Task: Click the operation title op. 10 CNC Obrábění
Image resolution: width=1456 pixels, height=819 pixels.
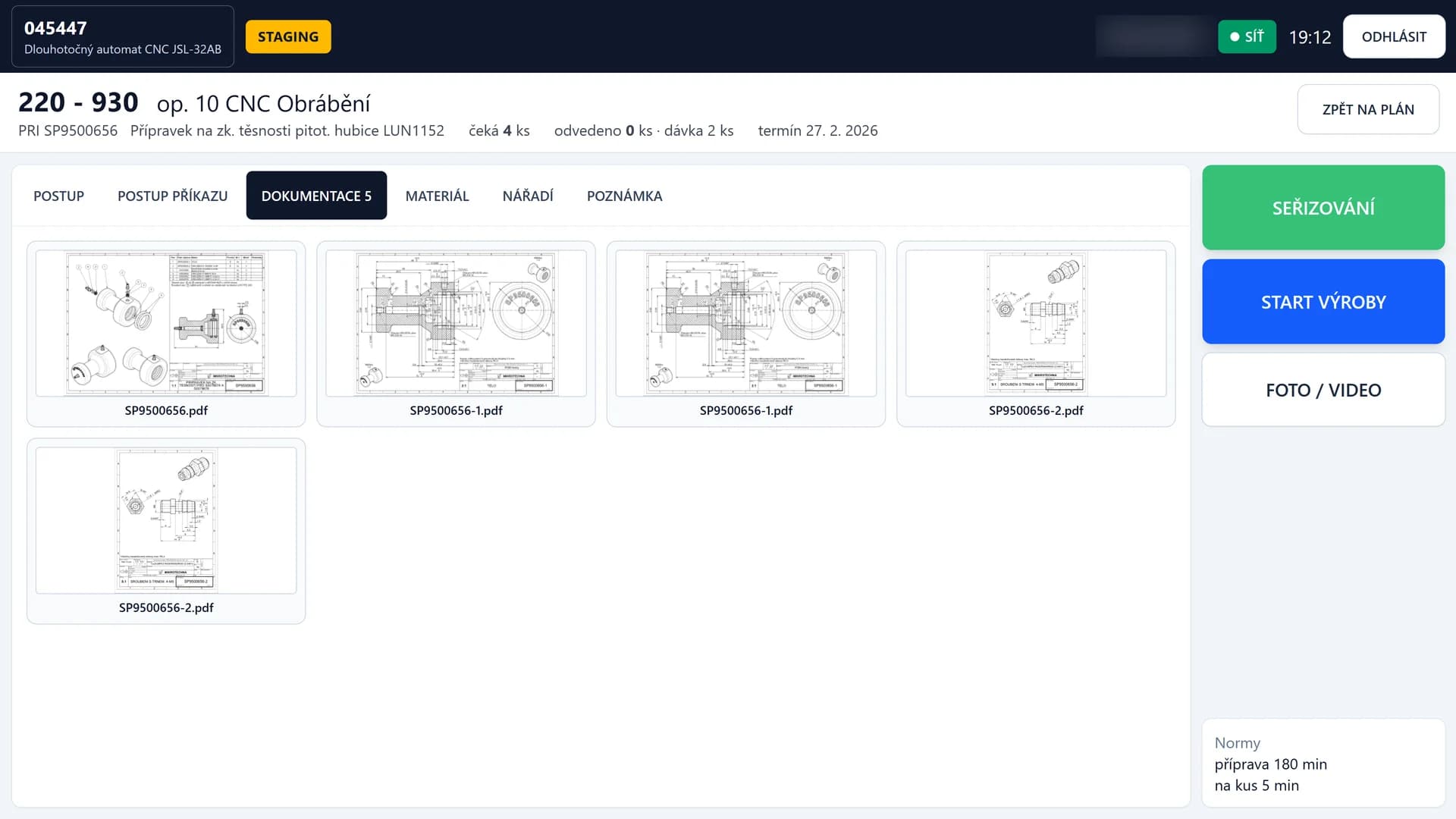Action: 264,103
